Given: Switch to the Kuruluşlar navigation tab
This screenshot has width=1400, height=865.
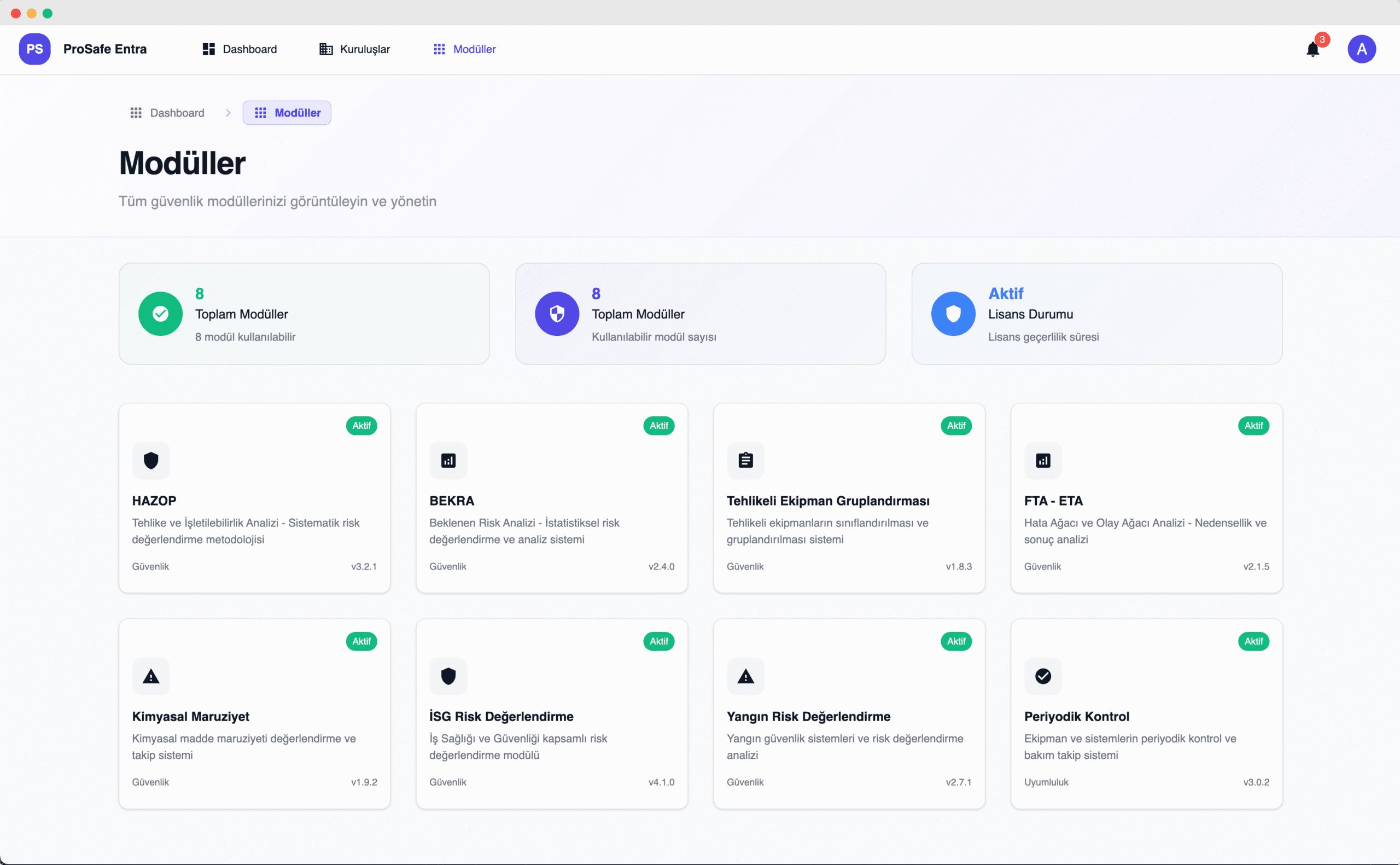Looking at the screenshot, I should point(354,49).
